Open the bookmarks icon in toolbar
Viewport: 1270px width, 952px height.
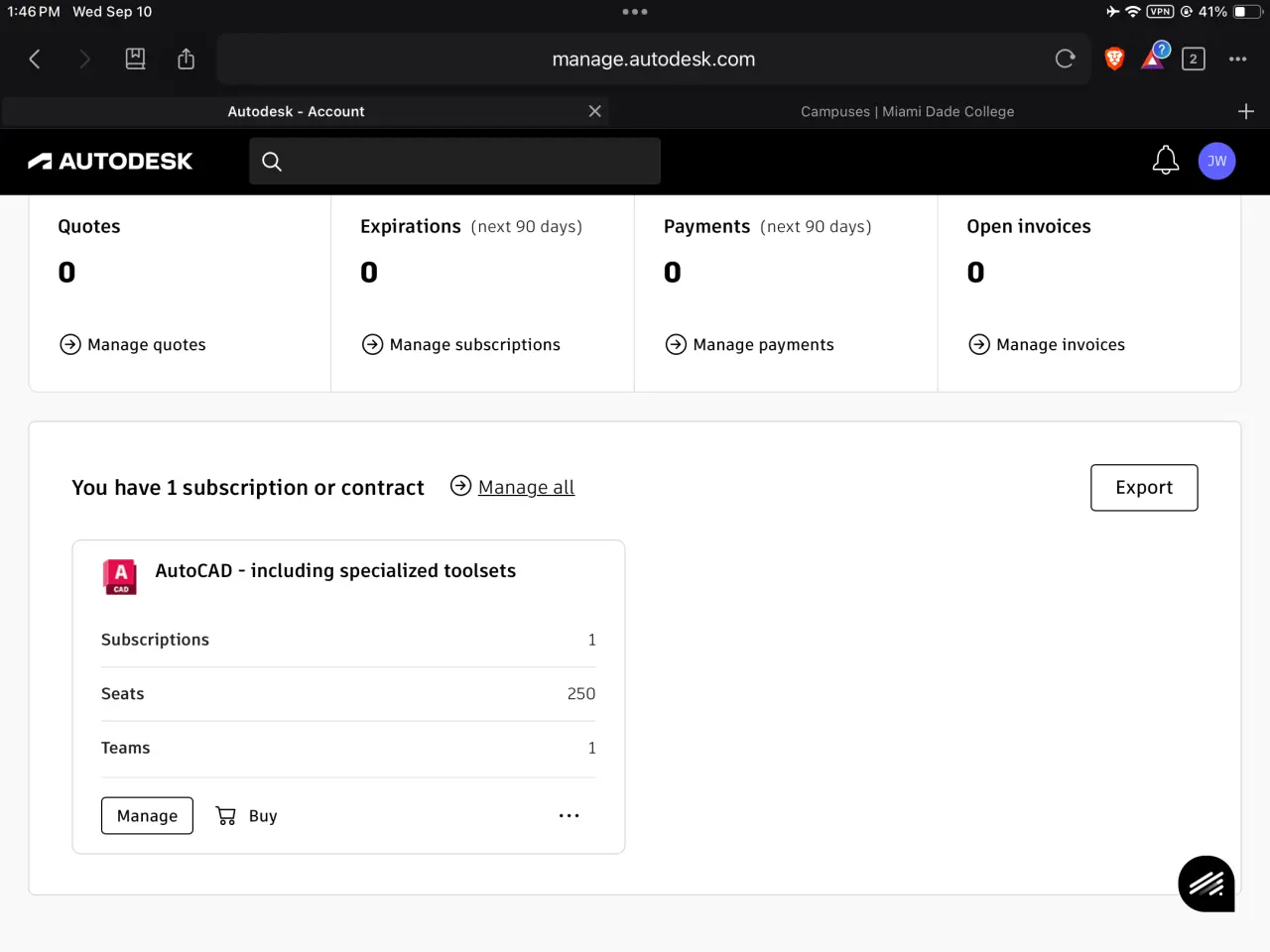pyautogui.click(x=136, y=59)
